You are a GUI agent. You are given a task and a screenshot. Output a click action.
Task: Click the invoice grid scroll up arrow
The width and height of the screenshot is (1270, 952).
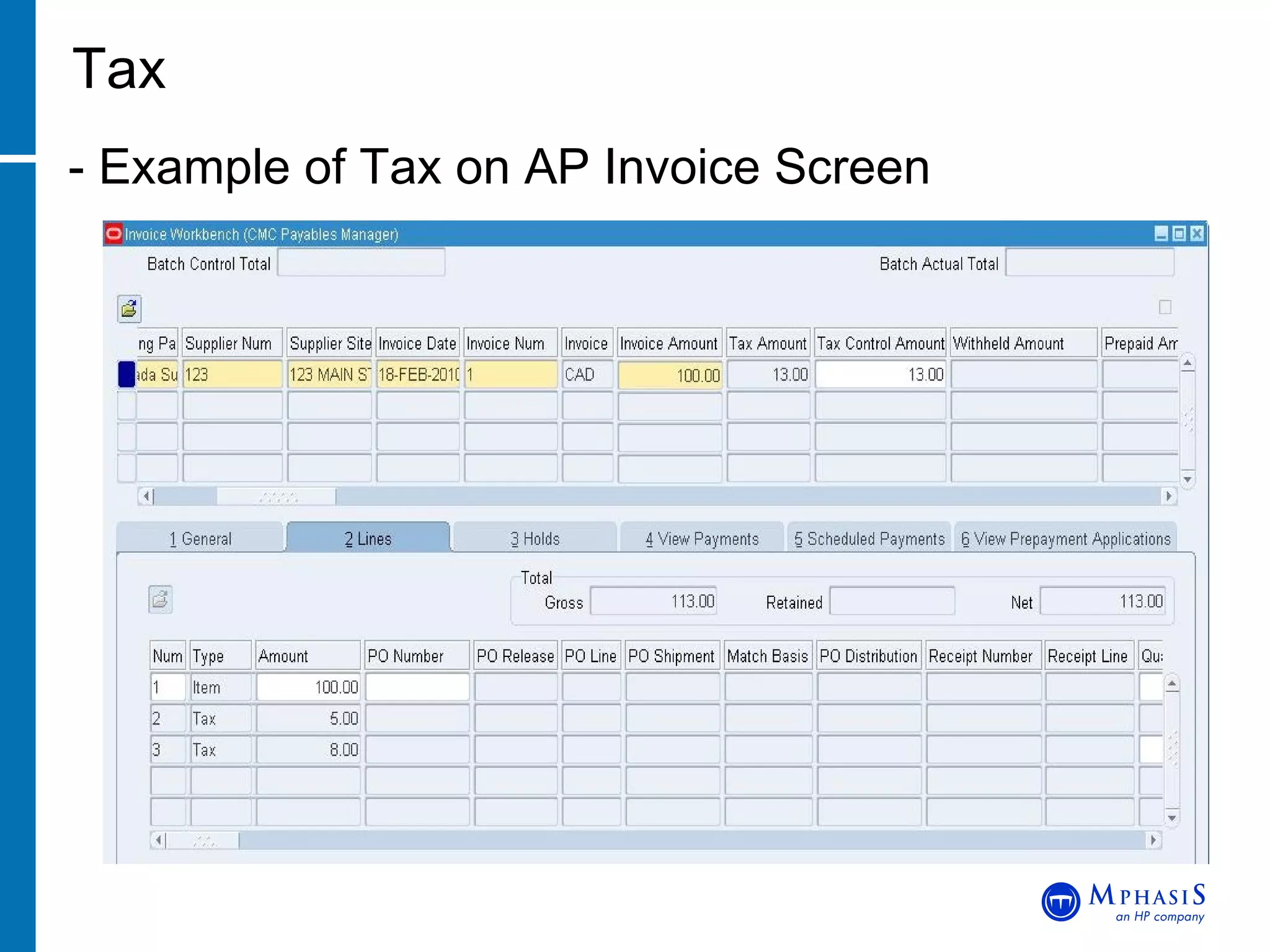1188,363
